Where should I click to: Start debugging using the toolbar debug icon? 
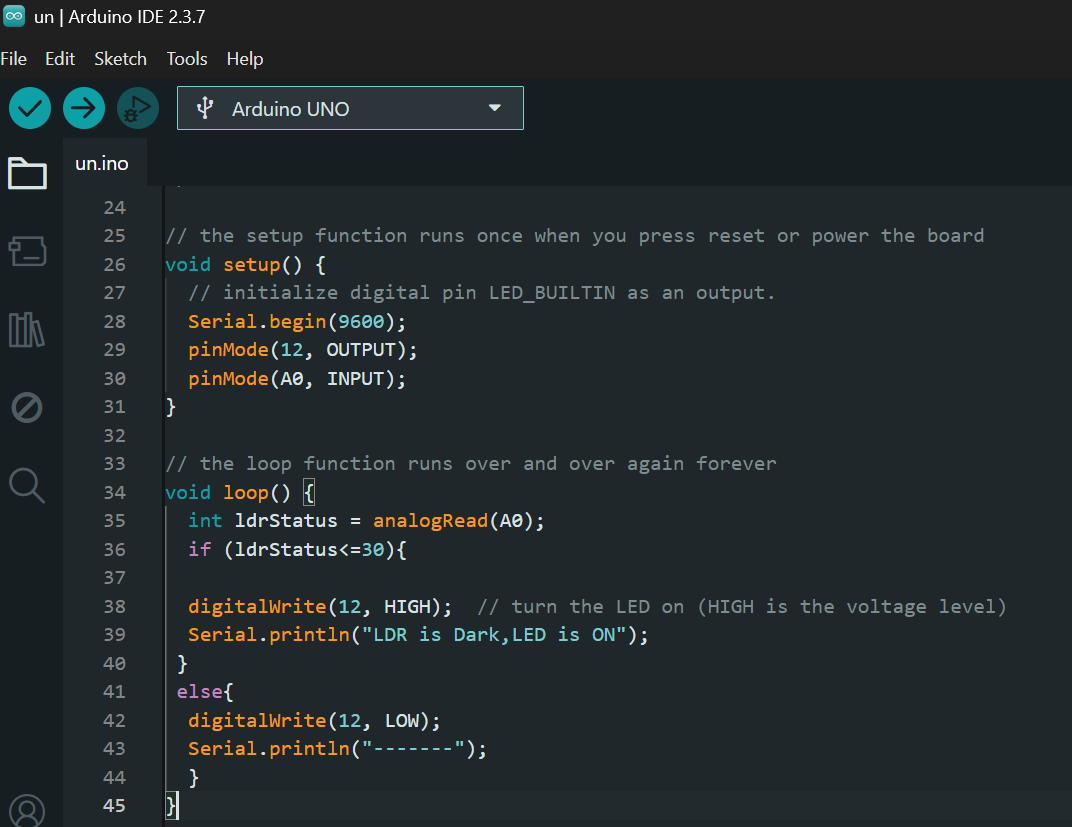coord(138,108)
